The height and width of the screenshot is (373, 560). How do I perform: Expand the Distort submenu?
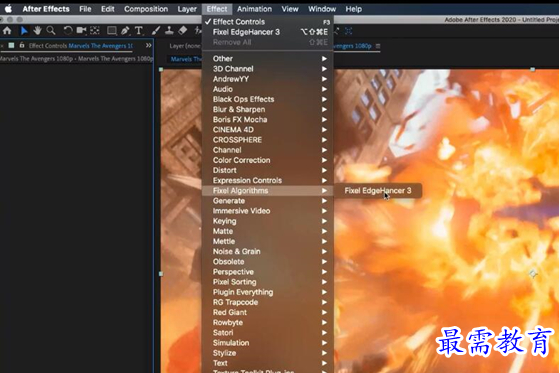coord(268,170)
